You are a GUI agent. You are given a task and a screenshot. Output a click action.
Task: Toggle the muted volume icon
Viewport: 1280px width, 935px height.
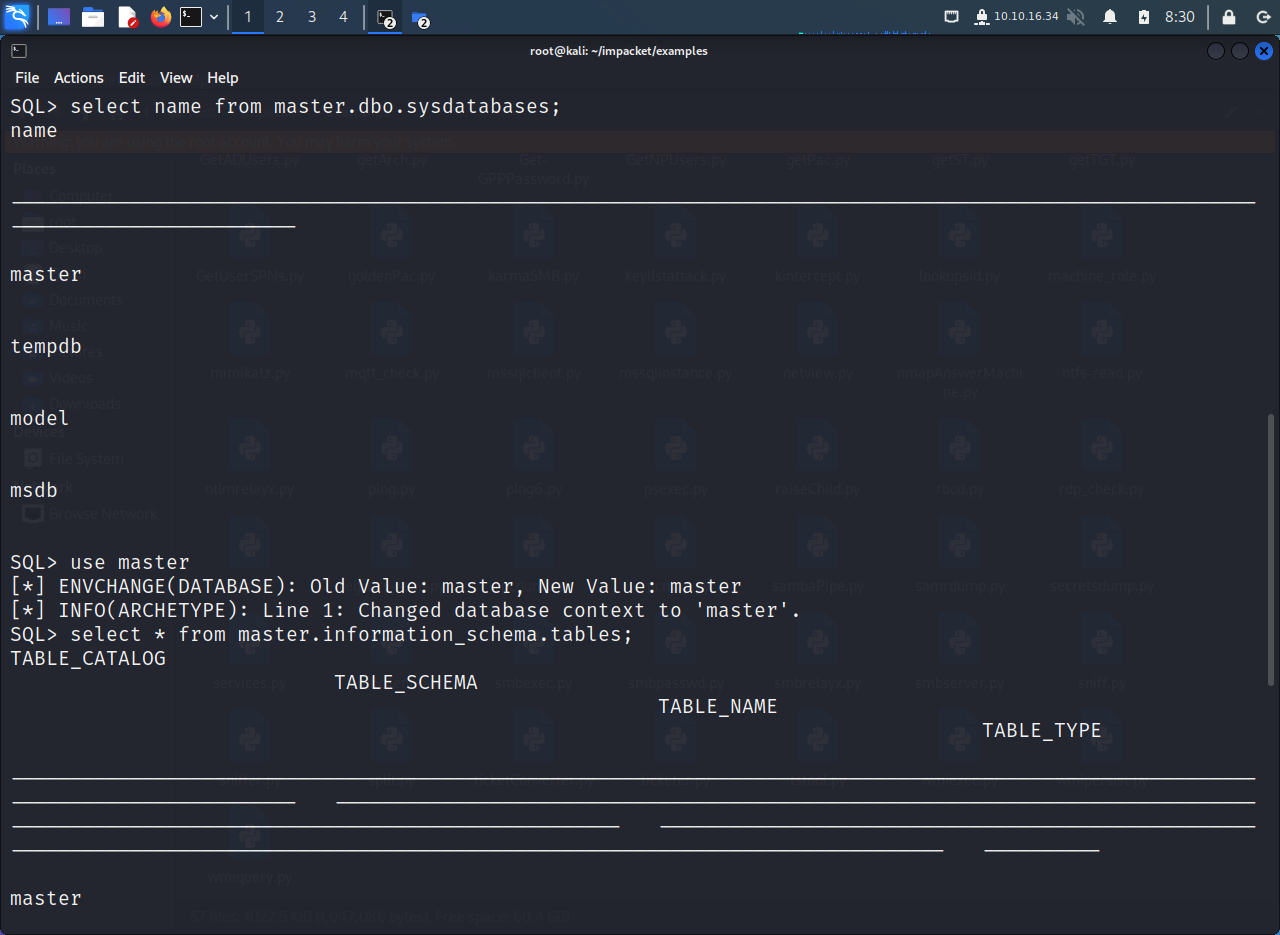click(x=1076, y=17)
